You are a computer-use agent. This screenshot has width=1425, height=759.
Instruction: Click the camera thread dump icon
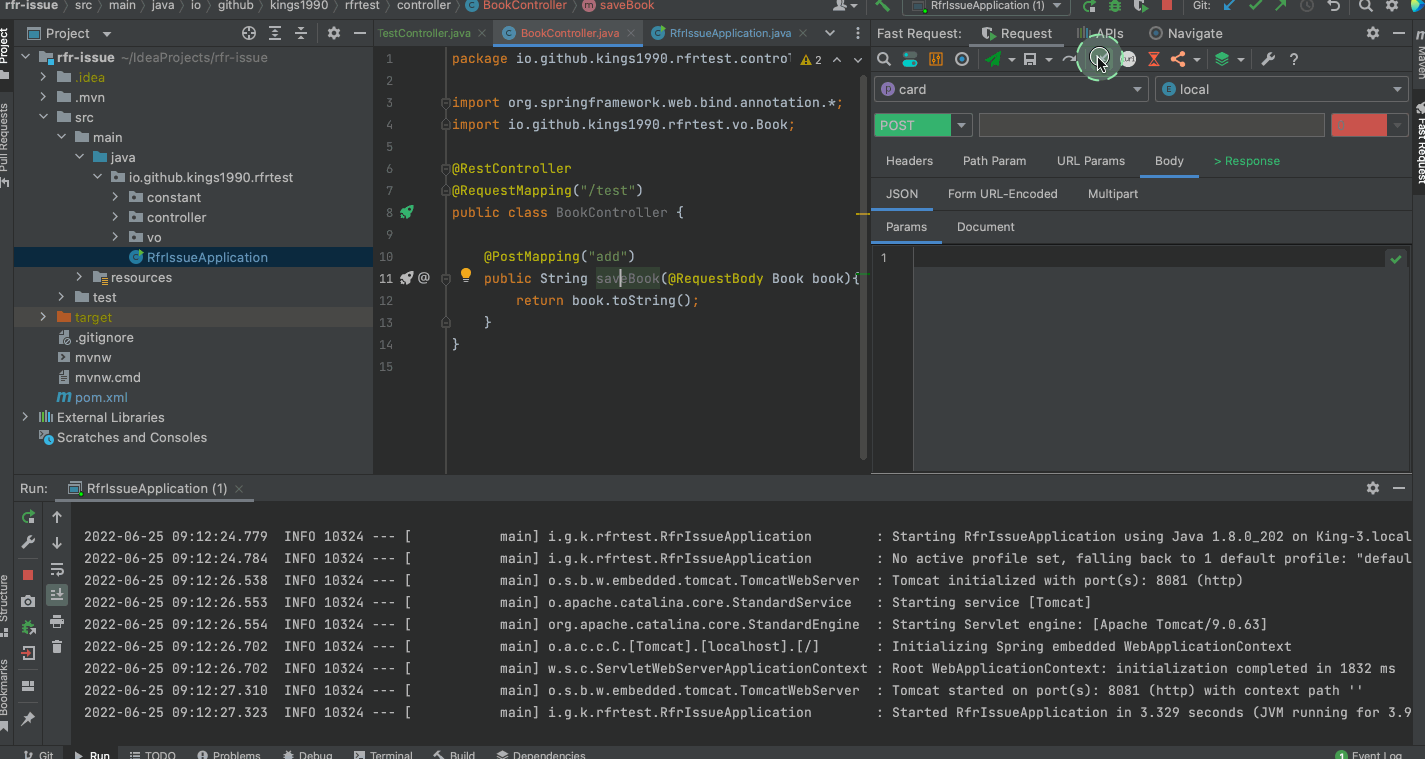(x=28, y=601)
